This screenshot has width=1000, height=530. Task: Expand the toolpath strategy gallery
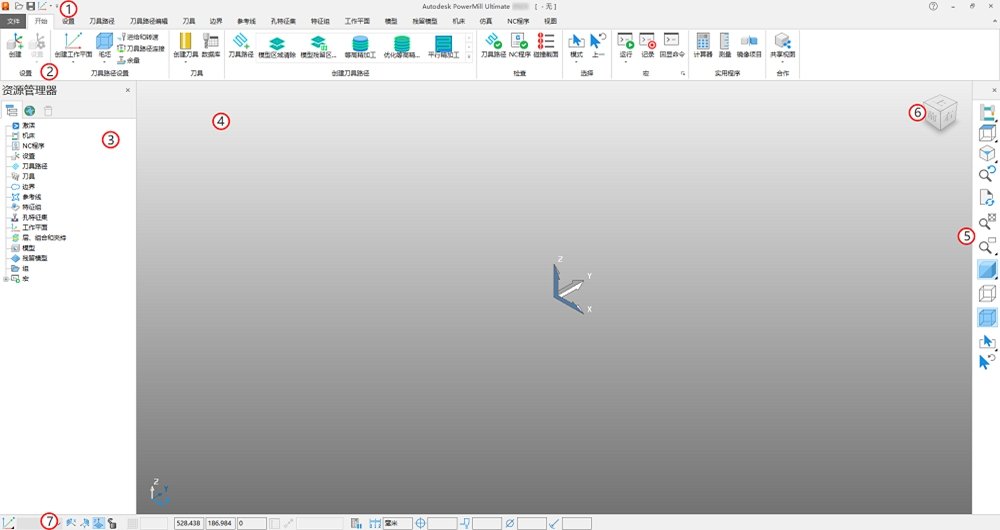pos(469,57)
